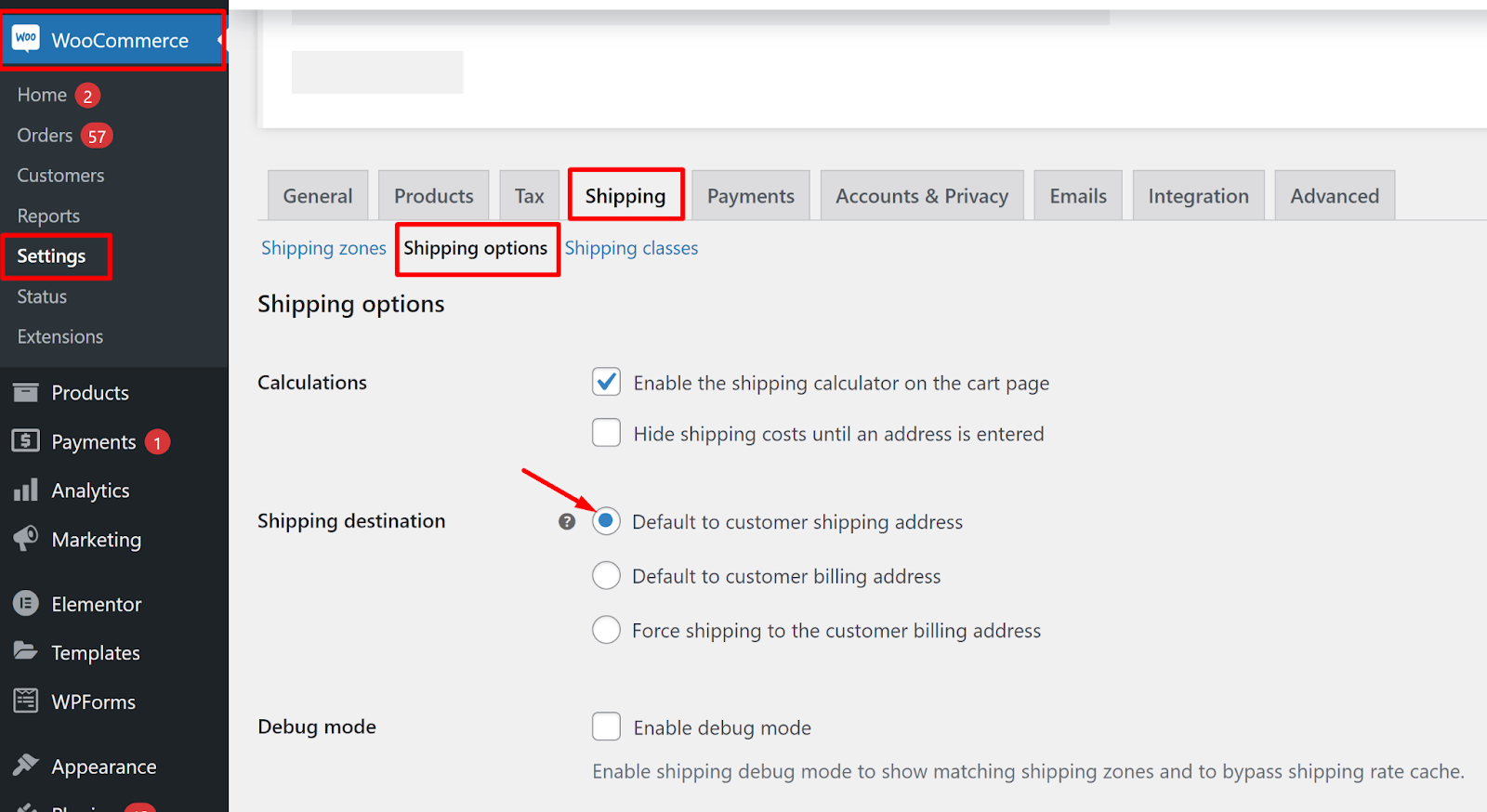Click the WPForms icon in sidebar
Screen dimensions: 1487x812
26,701
